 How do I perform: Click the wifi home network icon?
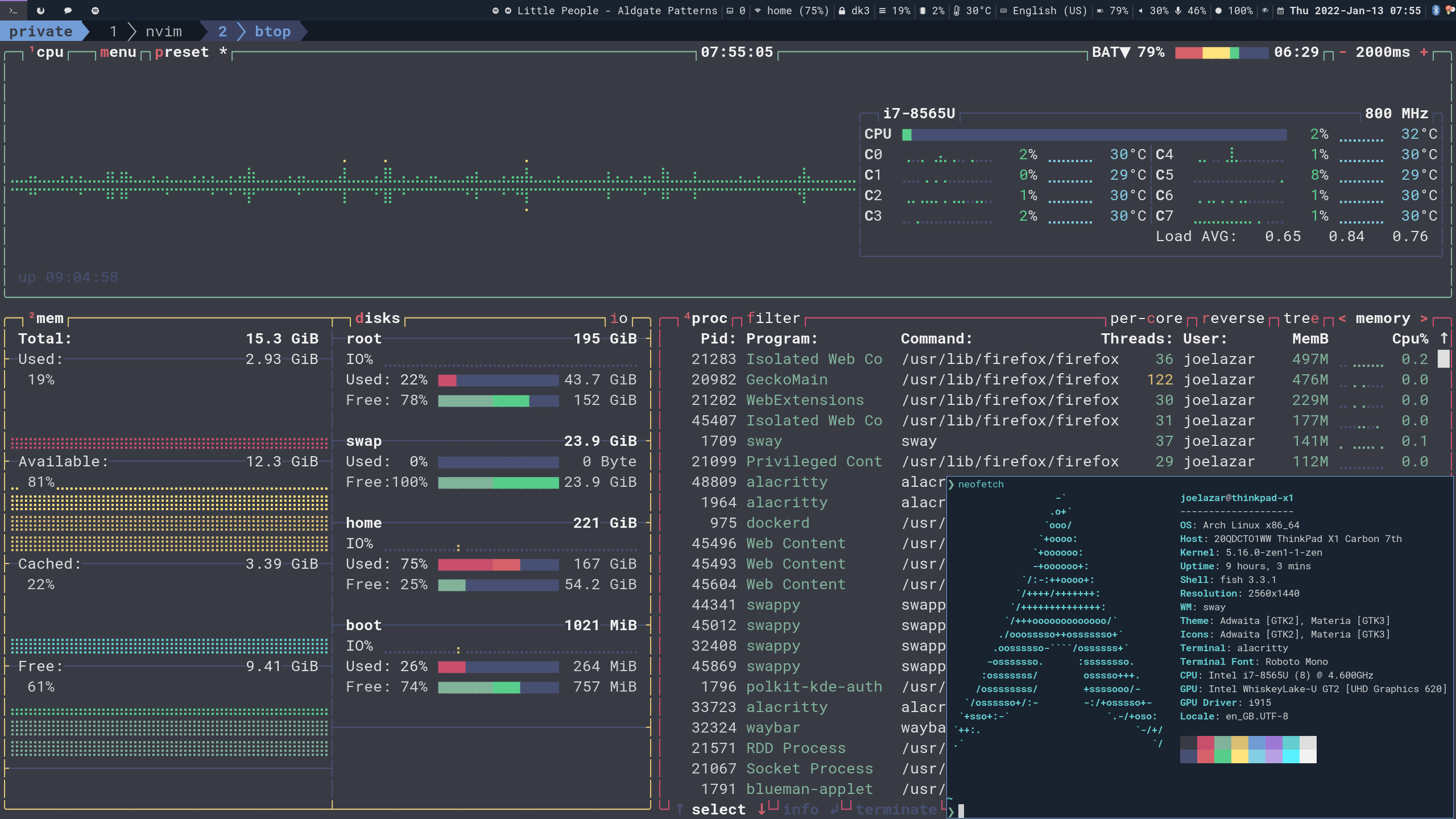(x=758, y=11)
